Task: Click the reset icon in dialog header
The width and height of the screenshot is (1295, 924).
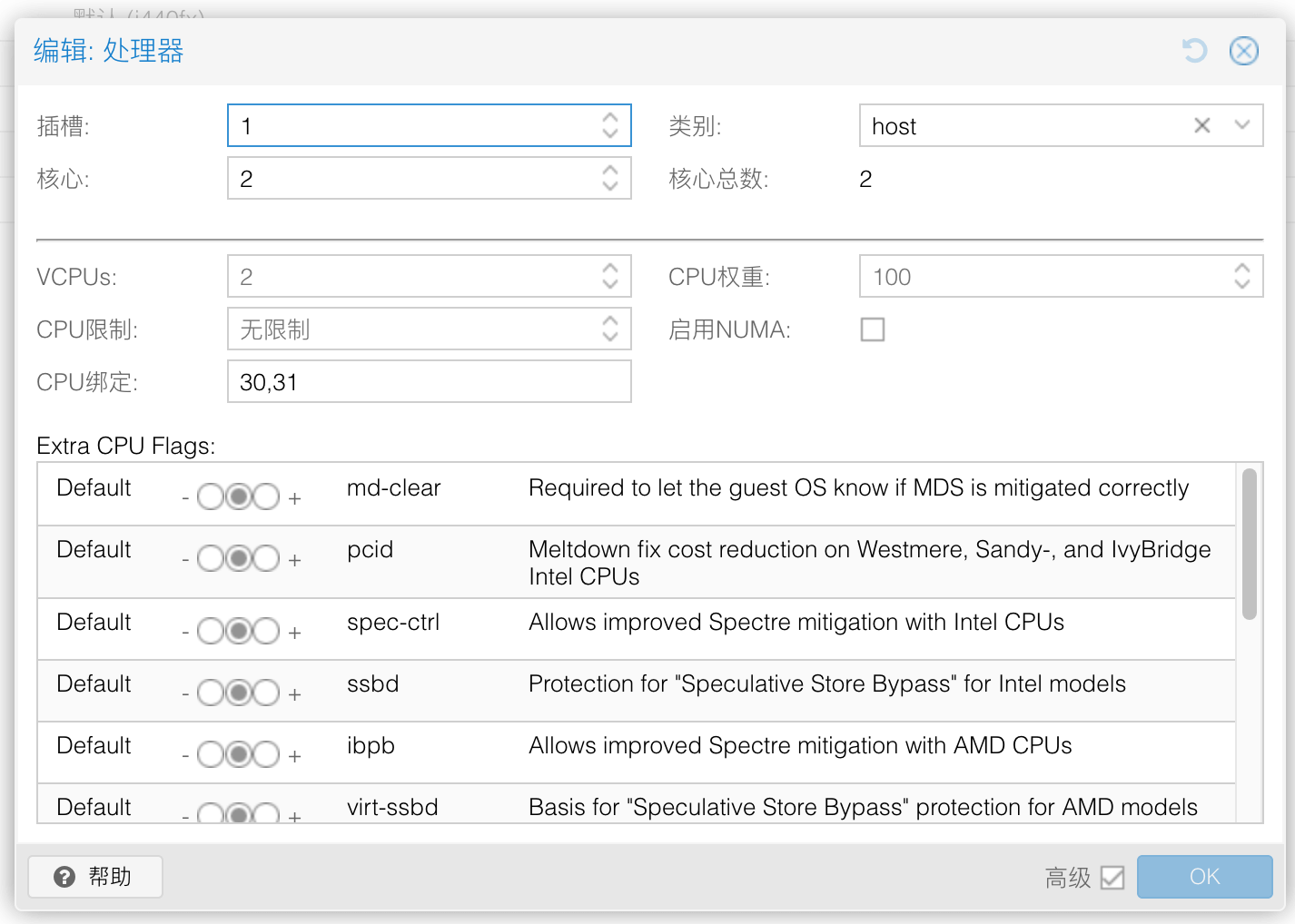Action: [x=1194, y=51]
